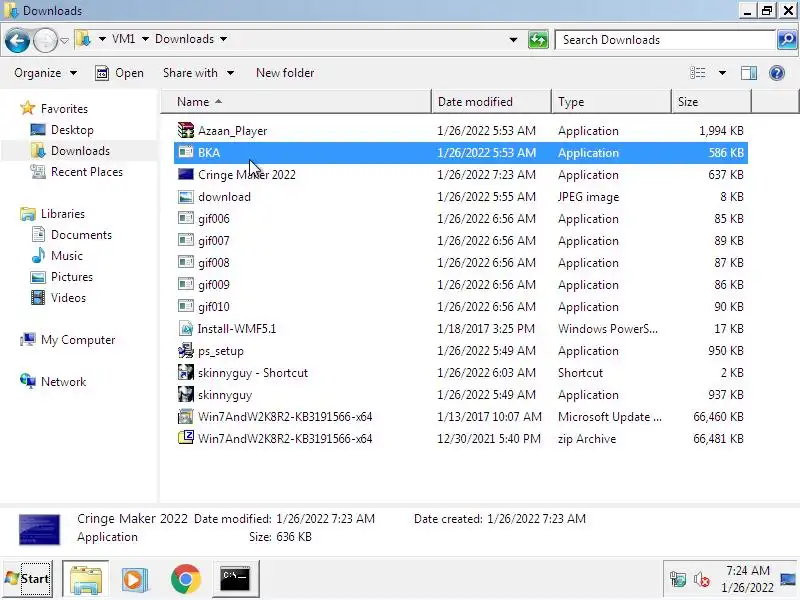Image resolution: width=800 pixels, height=600 pixels.
Task: Select the gif009 application icon
Action: click(186, 284)
